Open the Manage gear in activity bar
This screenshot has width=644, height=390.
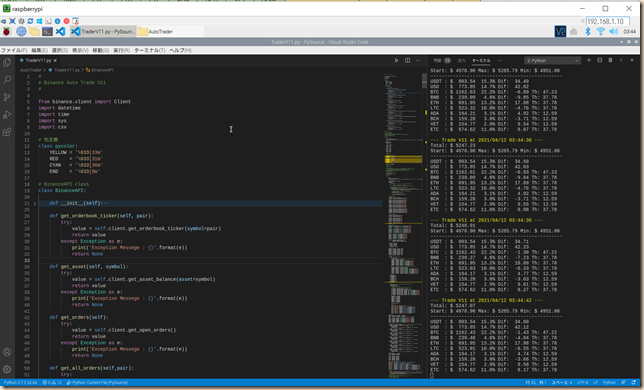point(7,369)
